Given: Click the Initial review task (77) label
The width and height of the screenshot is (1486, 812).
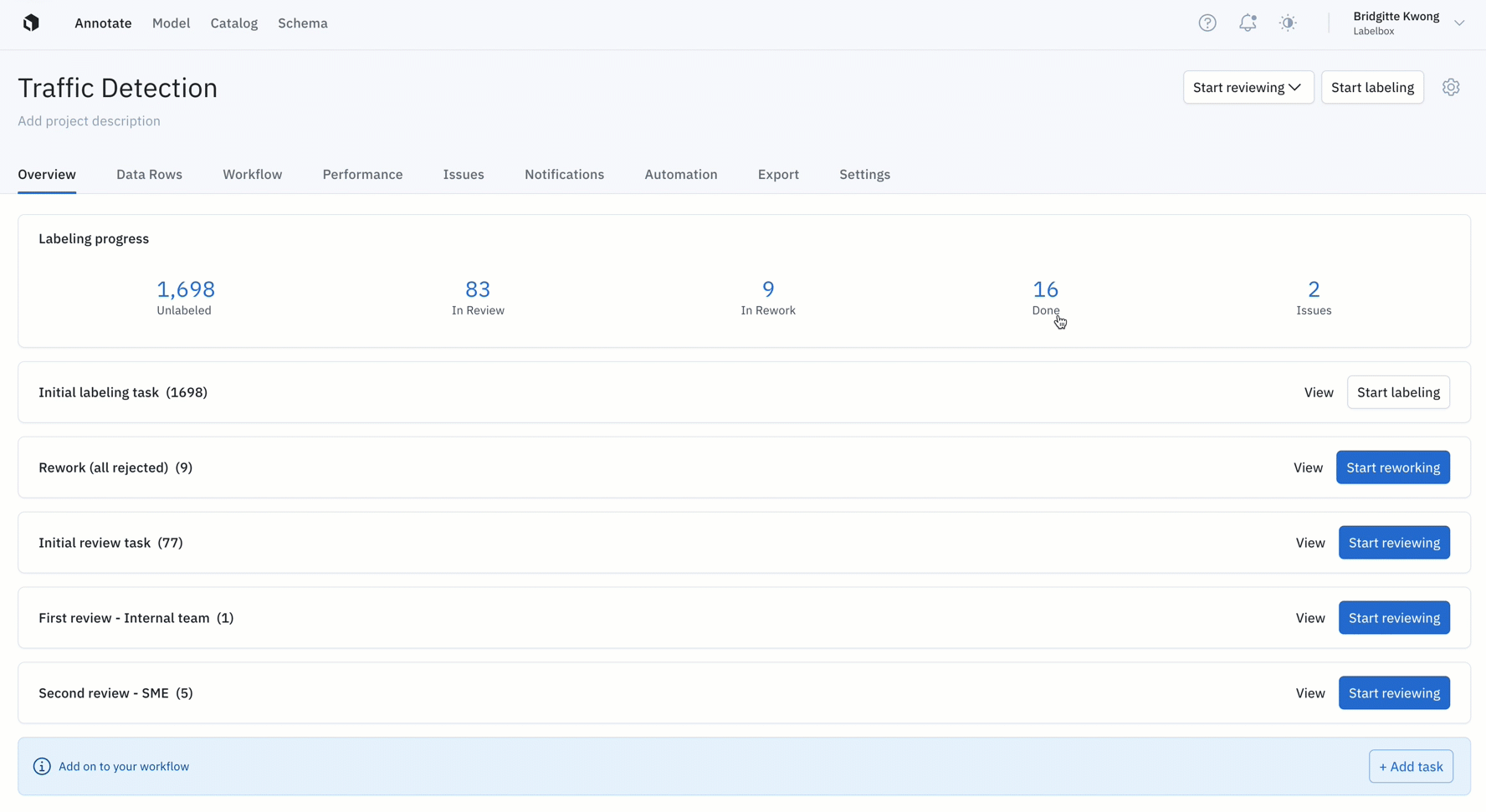Looking at the screenshot, I should pos(110,543).
